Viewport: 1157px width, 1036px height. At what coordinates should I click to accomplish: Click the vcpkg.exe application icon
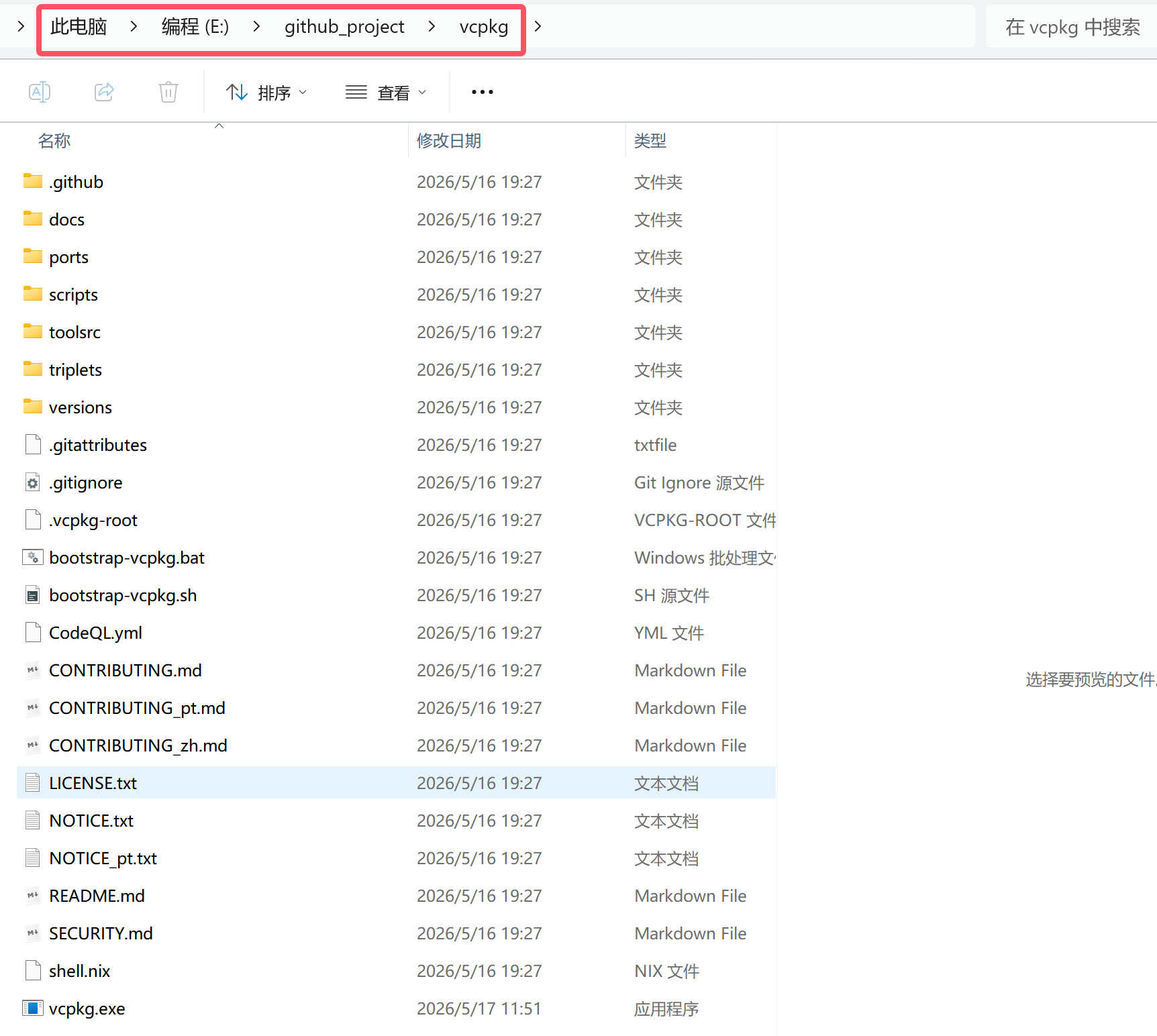33,1008
